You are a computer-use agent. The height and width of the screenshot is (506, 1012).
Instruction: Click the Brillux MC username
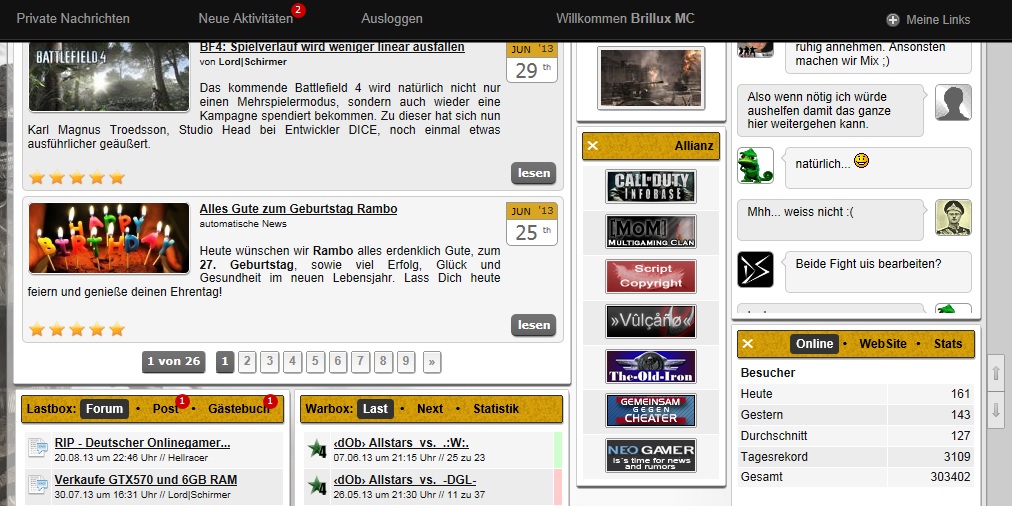tap(662, 19)
